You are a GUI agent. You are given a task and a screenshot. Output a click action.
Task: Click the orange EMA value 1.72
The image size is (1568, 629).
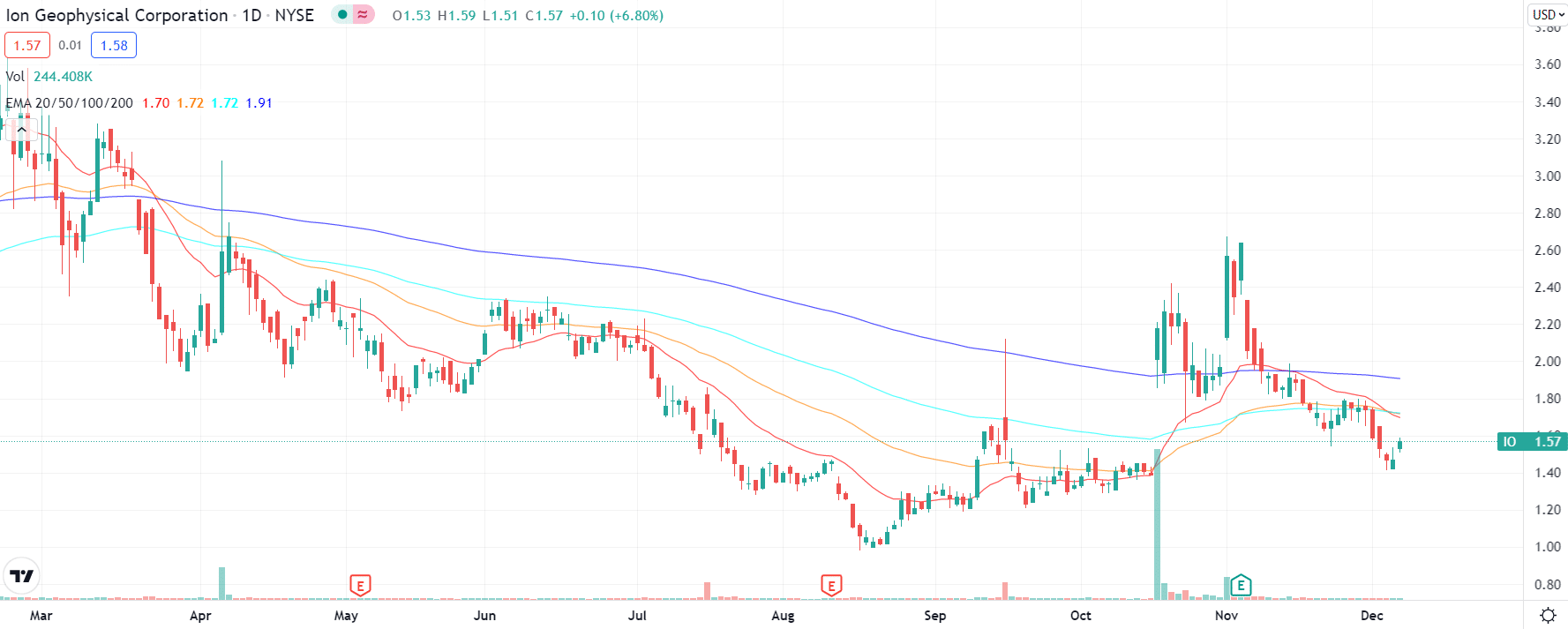tap(190, 103)
